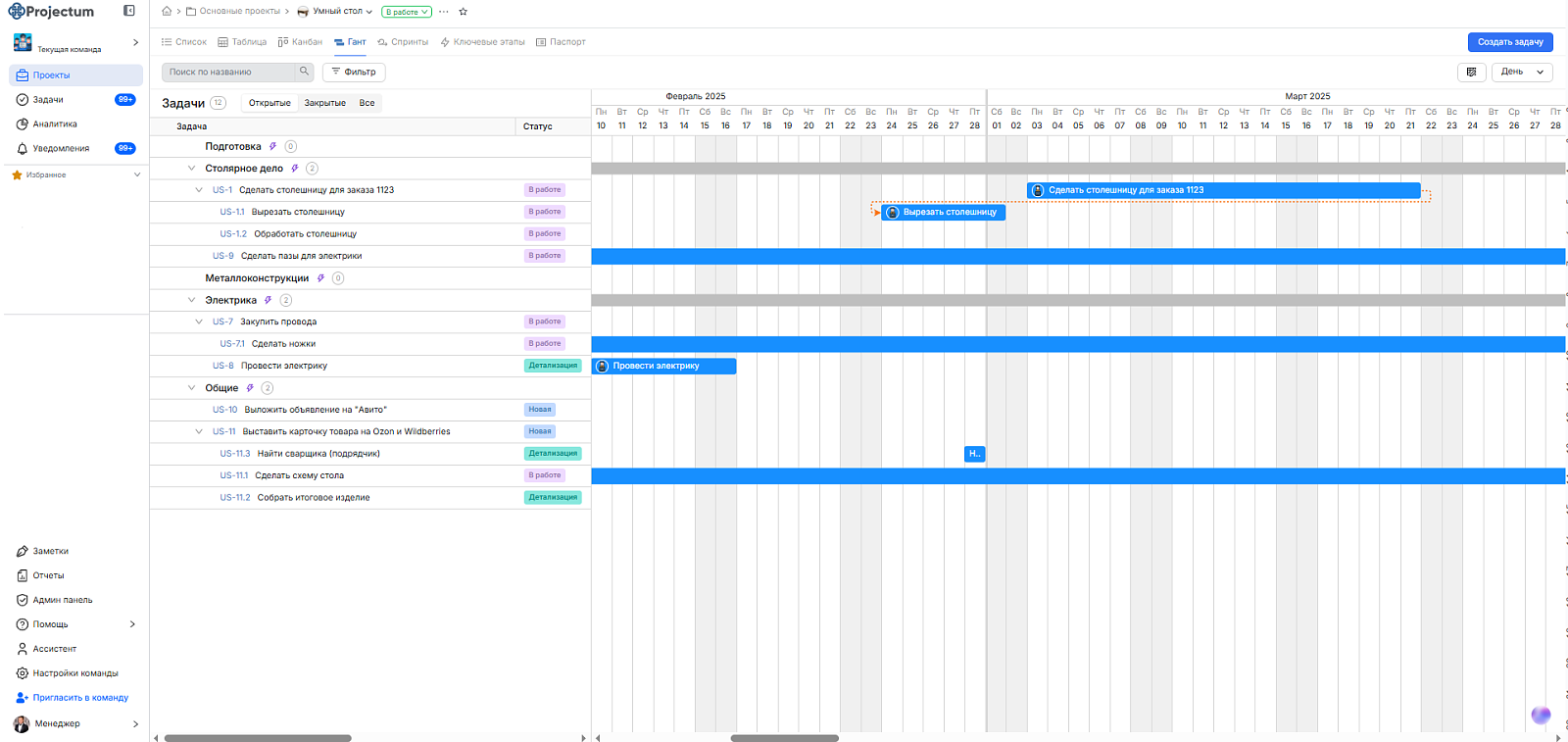The width and height of the screenshot is (1568, 742).
Task: Switch to the Паспорт tab
Action: pyautogui.click(x=561, y=42)
